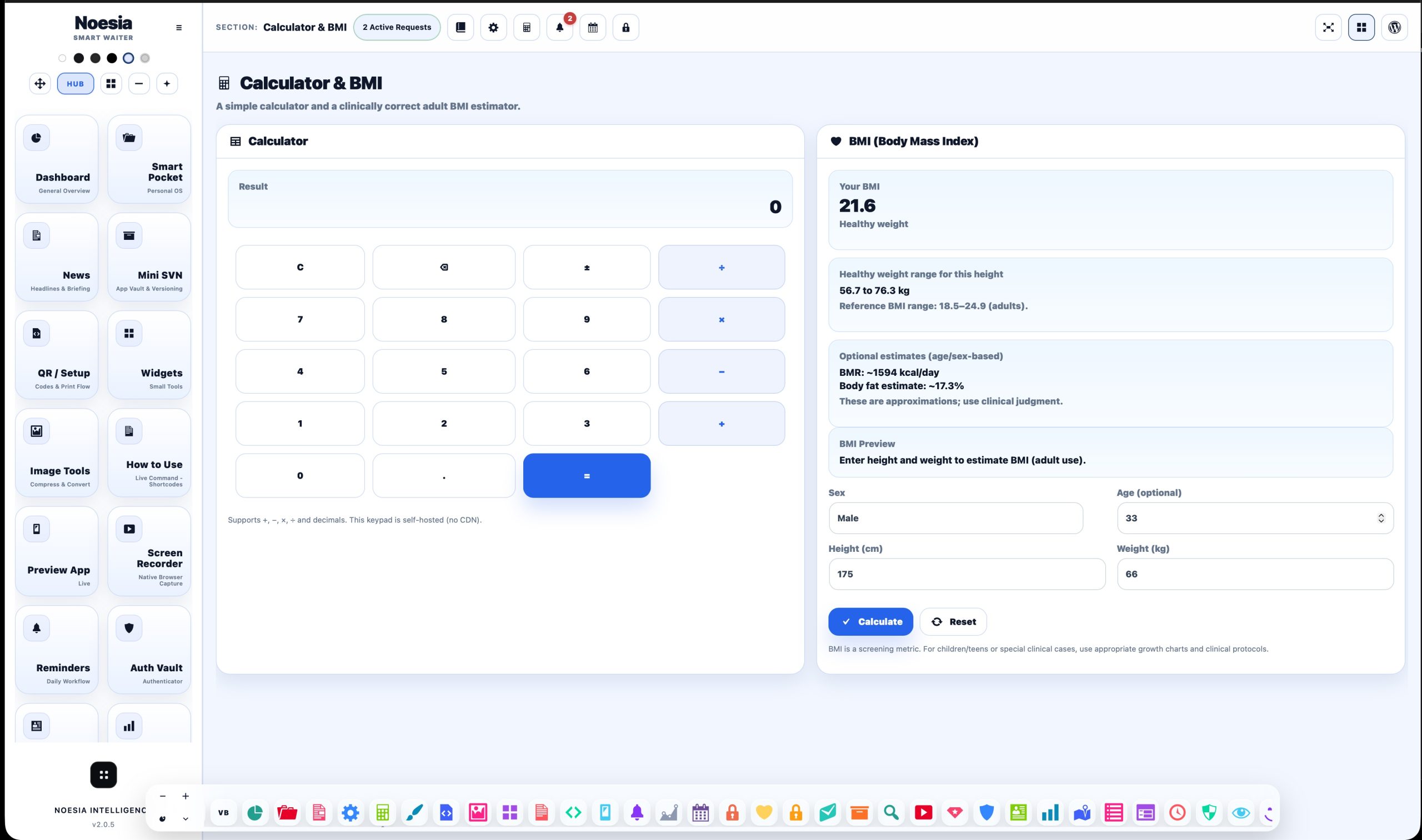The image size is (1422, 840).
Task: Click the Noesia launcher button in sidebar footer
Action: (104, 775)
